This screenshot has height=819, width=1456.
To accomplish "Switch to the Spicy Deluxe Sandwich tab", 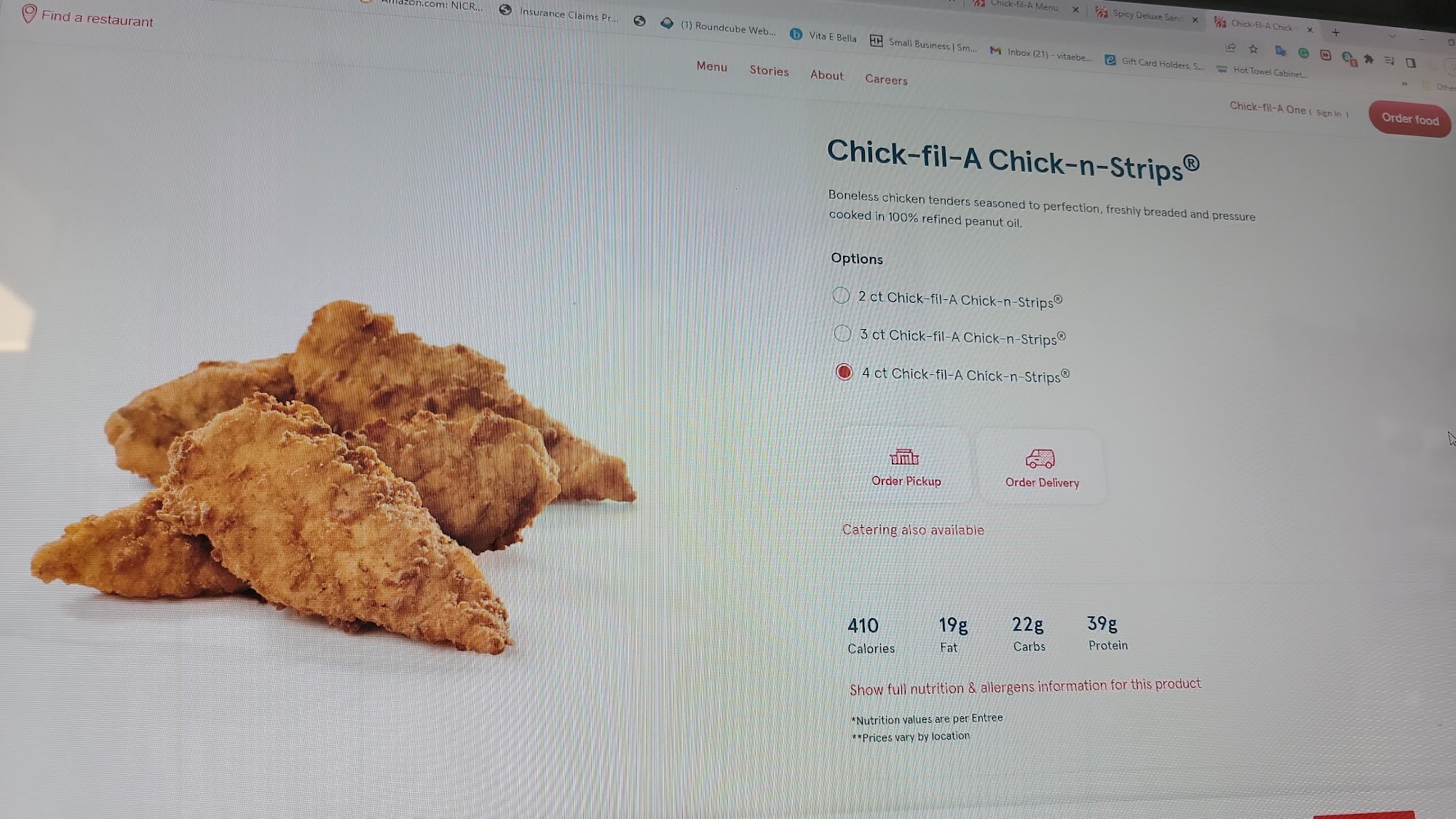I will point(1144,15).
